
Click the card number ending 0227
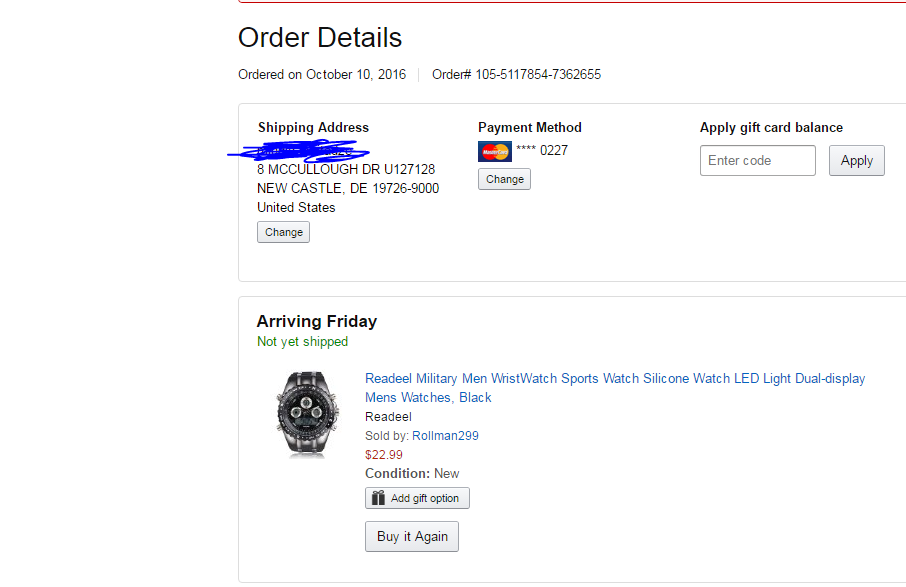point(541,151)
